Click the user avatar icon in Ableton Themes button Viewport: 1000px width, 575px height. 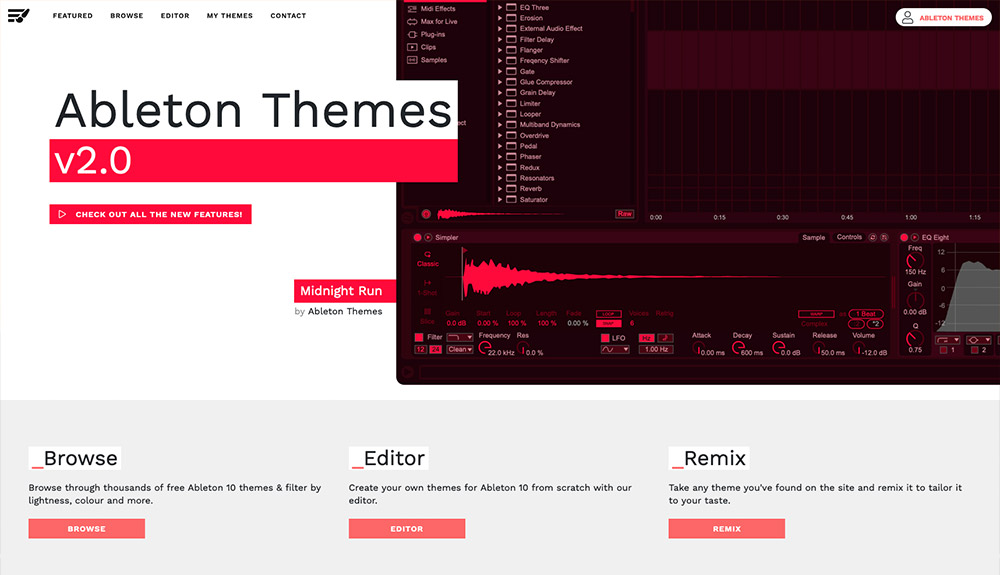[907, 17]
